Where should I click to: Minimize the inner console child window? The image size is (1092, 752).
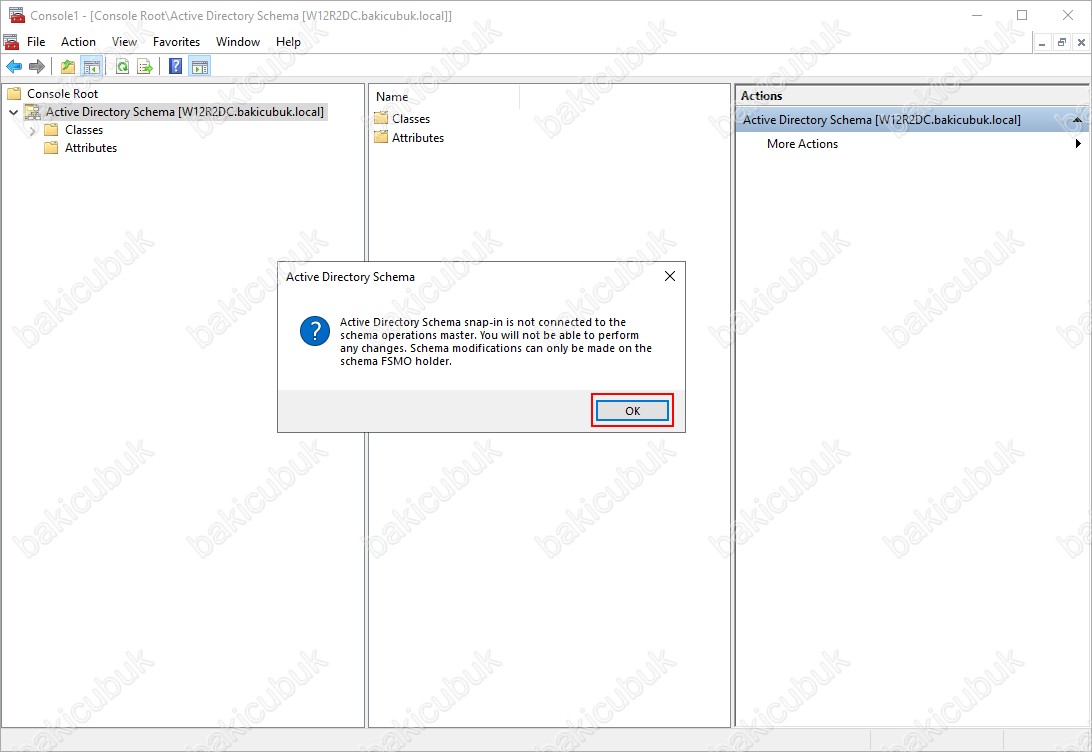click(x=1042, y=42)
